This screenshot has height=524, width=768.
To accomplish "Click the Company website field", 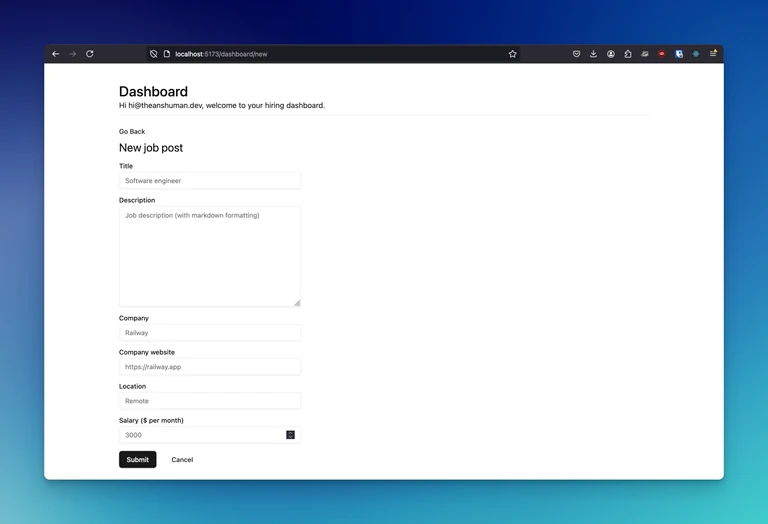I will [210, 367].
